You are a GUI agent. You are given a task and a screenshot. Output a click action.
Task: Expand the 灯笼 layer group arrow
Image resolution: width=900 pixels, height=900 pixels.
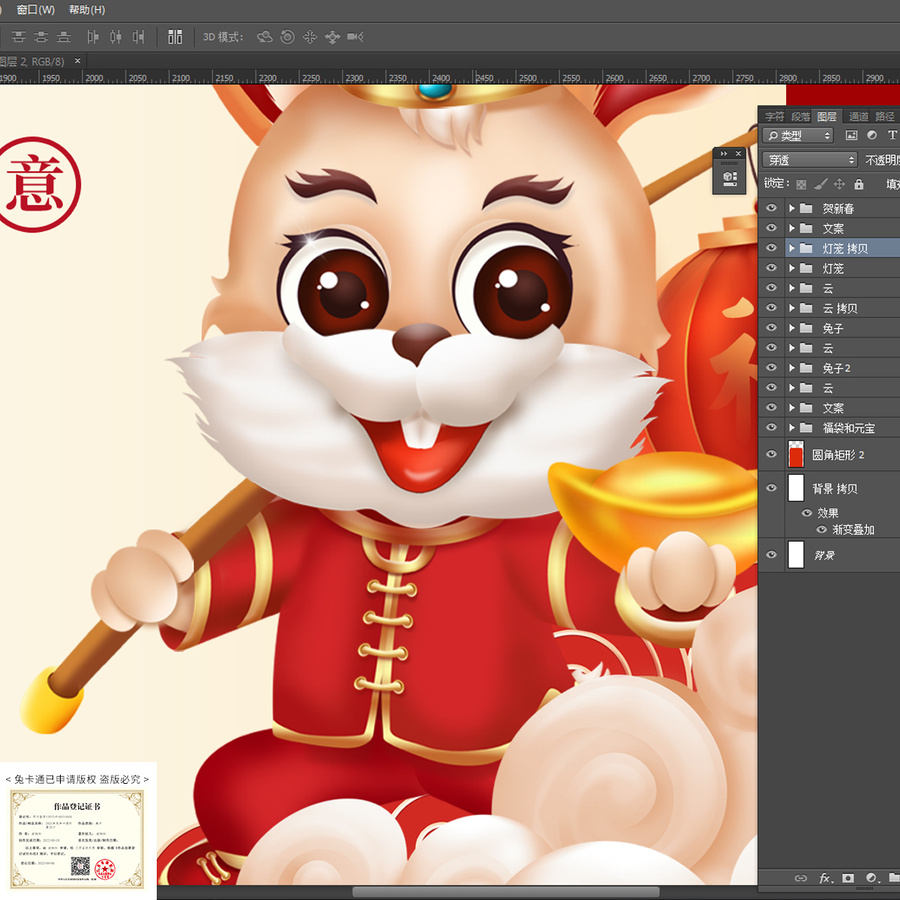[x=792, y=268]
